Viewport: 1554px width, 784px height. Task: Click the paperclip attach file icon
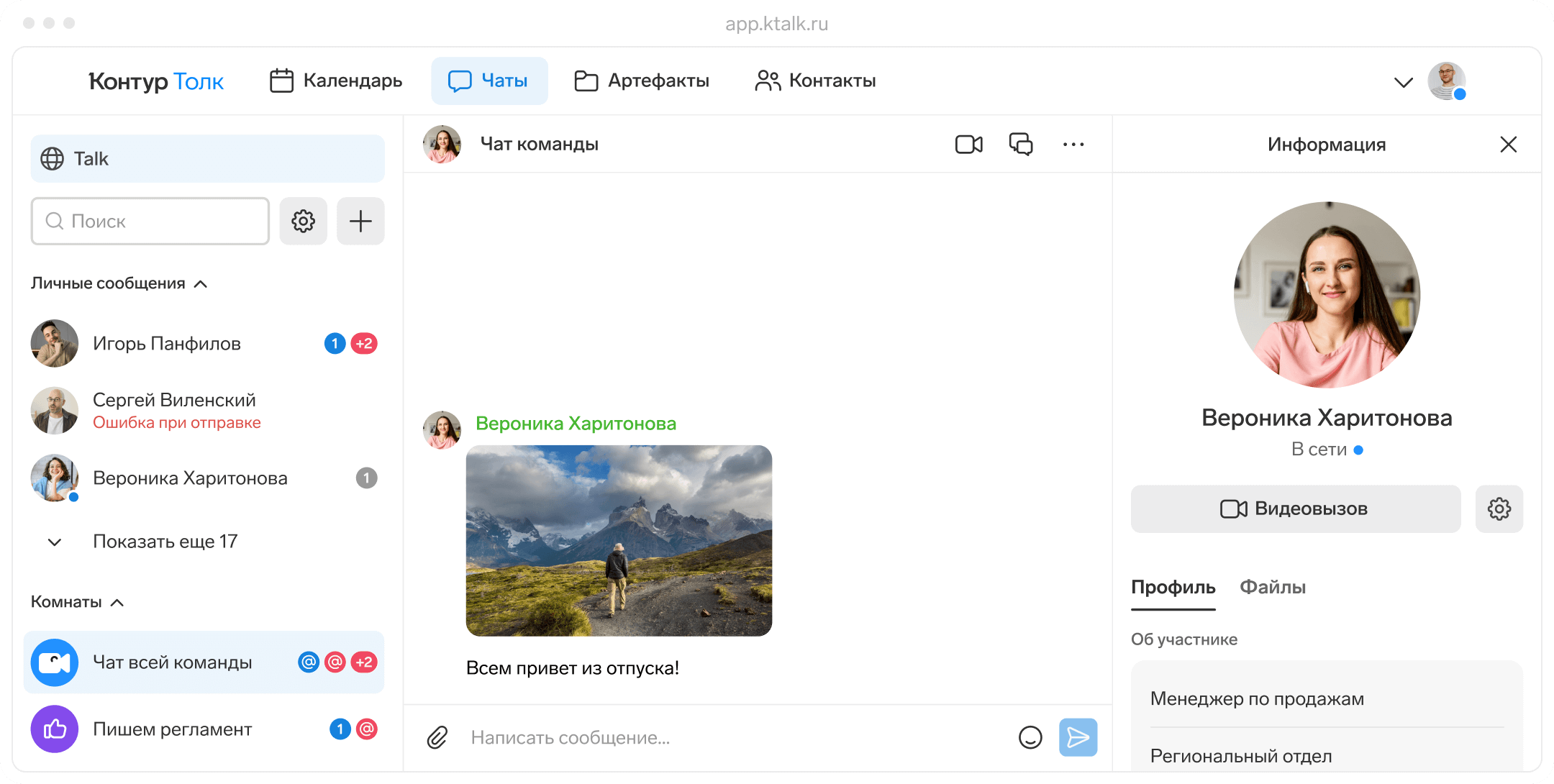click(x=437, y=737)
